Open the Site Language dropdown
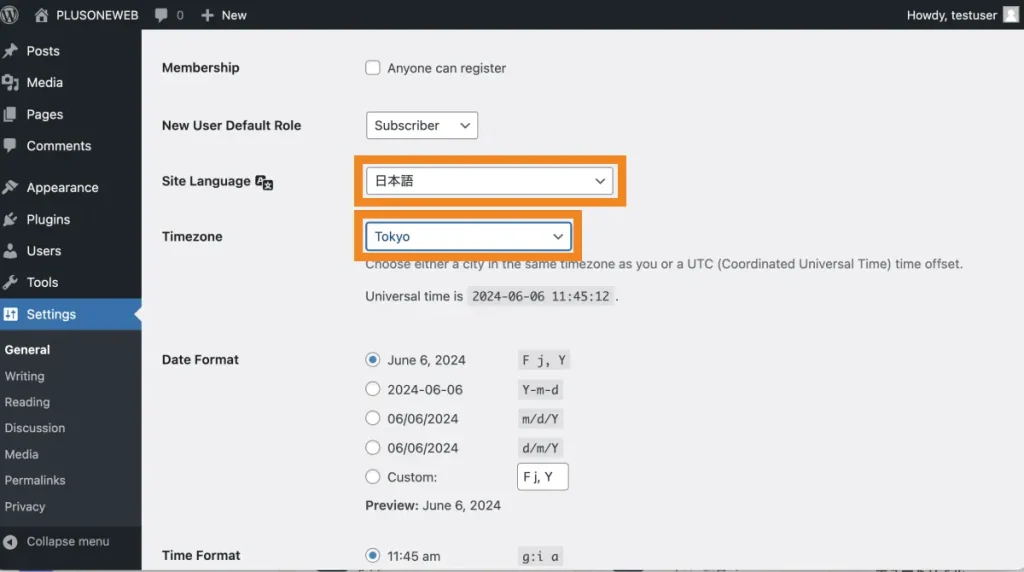 coord(489,181)
